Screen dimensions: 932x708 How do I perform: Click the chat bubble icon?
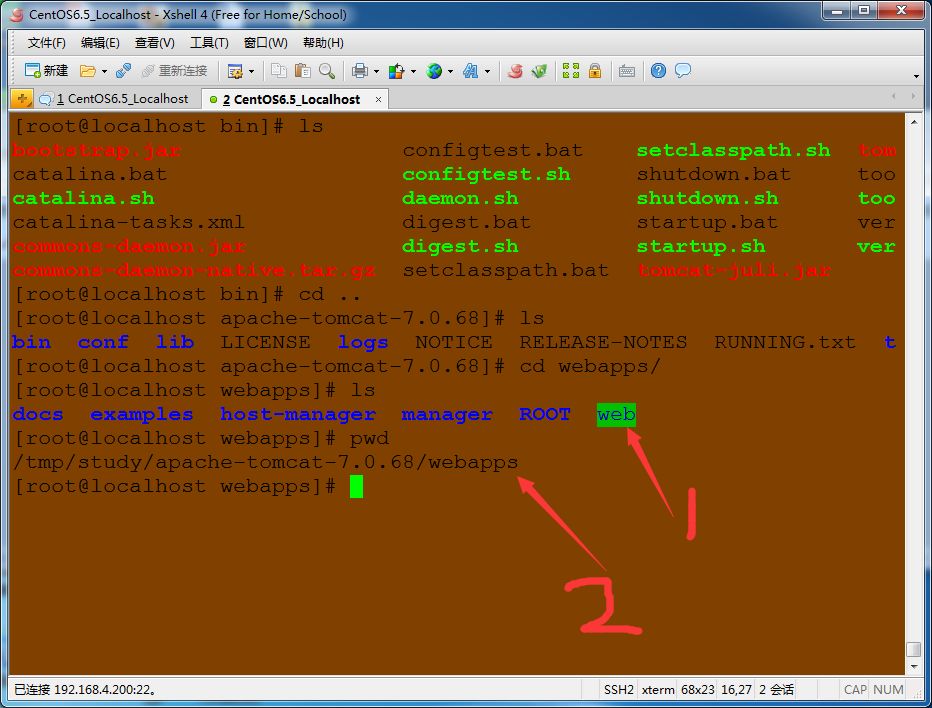pos(683,71)
